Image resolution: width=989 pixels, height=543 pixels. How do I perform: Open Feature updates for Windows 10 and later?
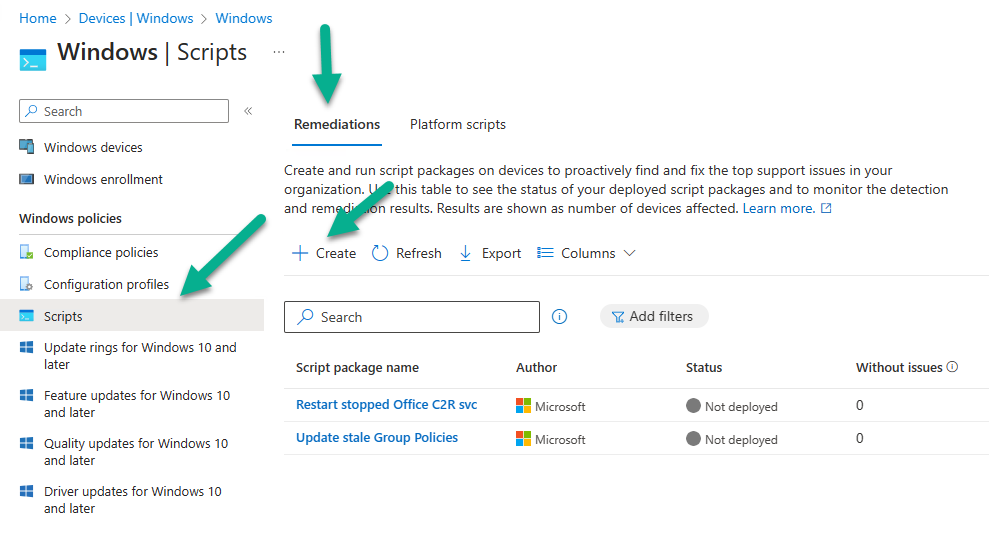[137, 404]
